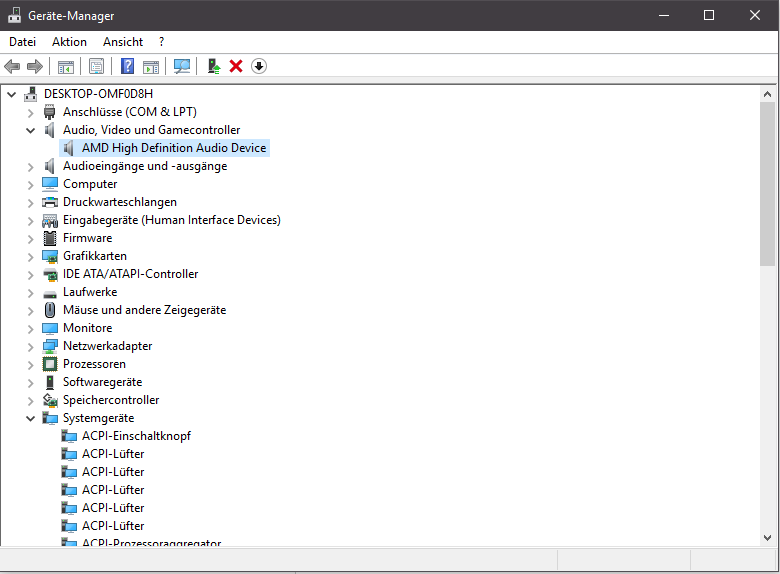This screenshot has width=780, height=574.
Task: Select ACPI-Einschaltknopf device entry
Action: pos(136,436)
